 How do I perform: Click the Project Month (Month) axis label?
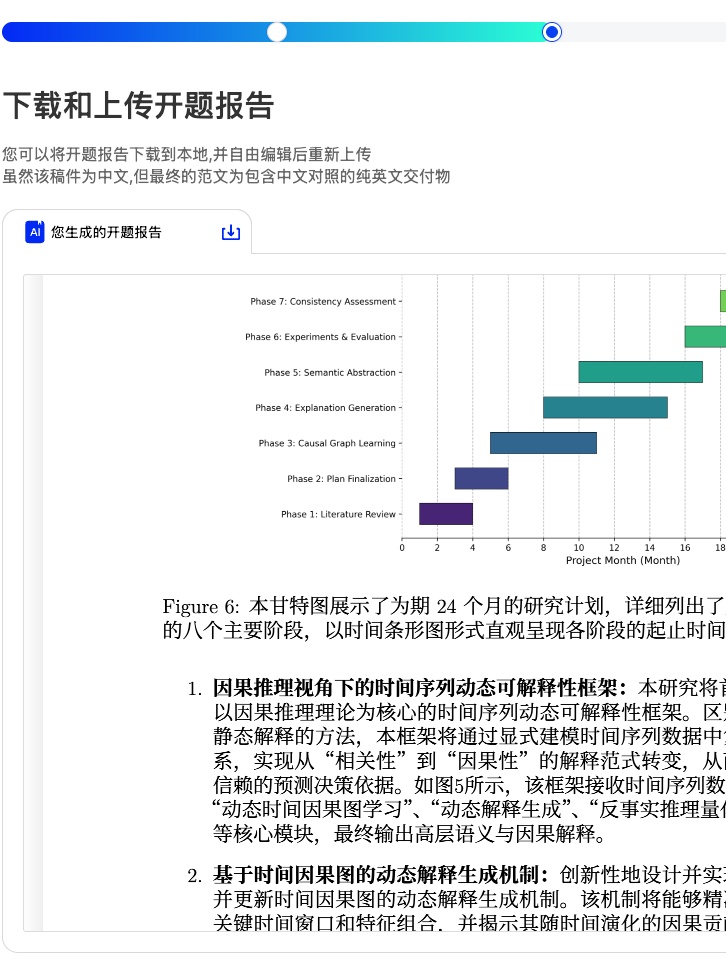pyautogui.click(x=622, y=560)
